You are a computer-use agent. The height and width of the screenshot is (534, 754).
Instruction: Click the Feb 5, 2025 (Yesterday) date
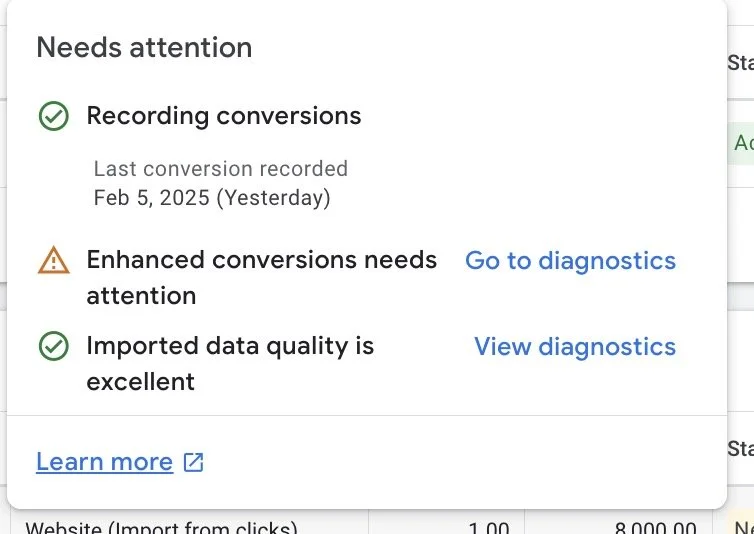pyautogui.click(x=211, y=197)
